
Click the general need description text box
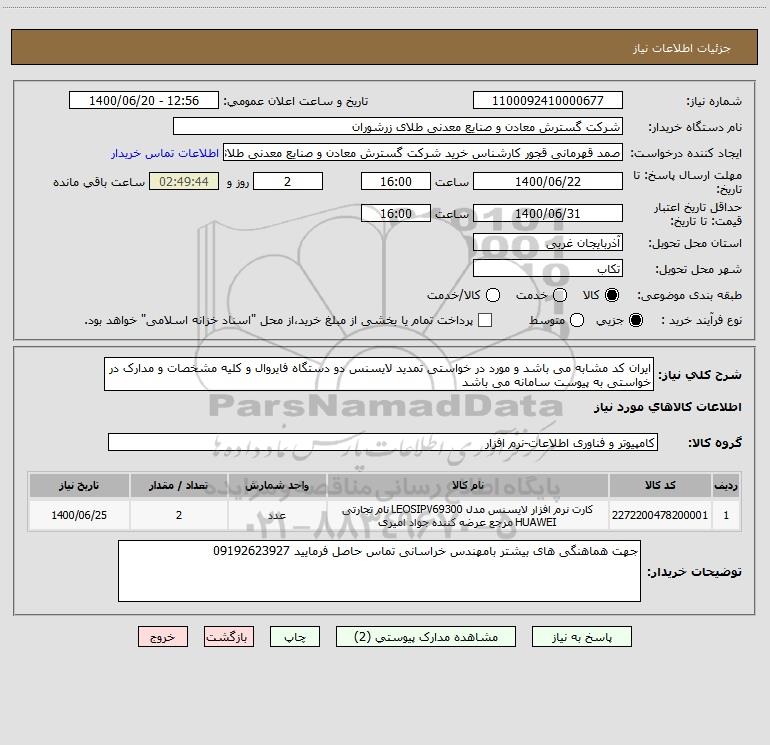click(x=379, y=375)
